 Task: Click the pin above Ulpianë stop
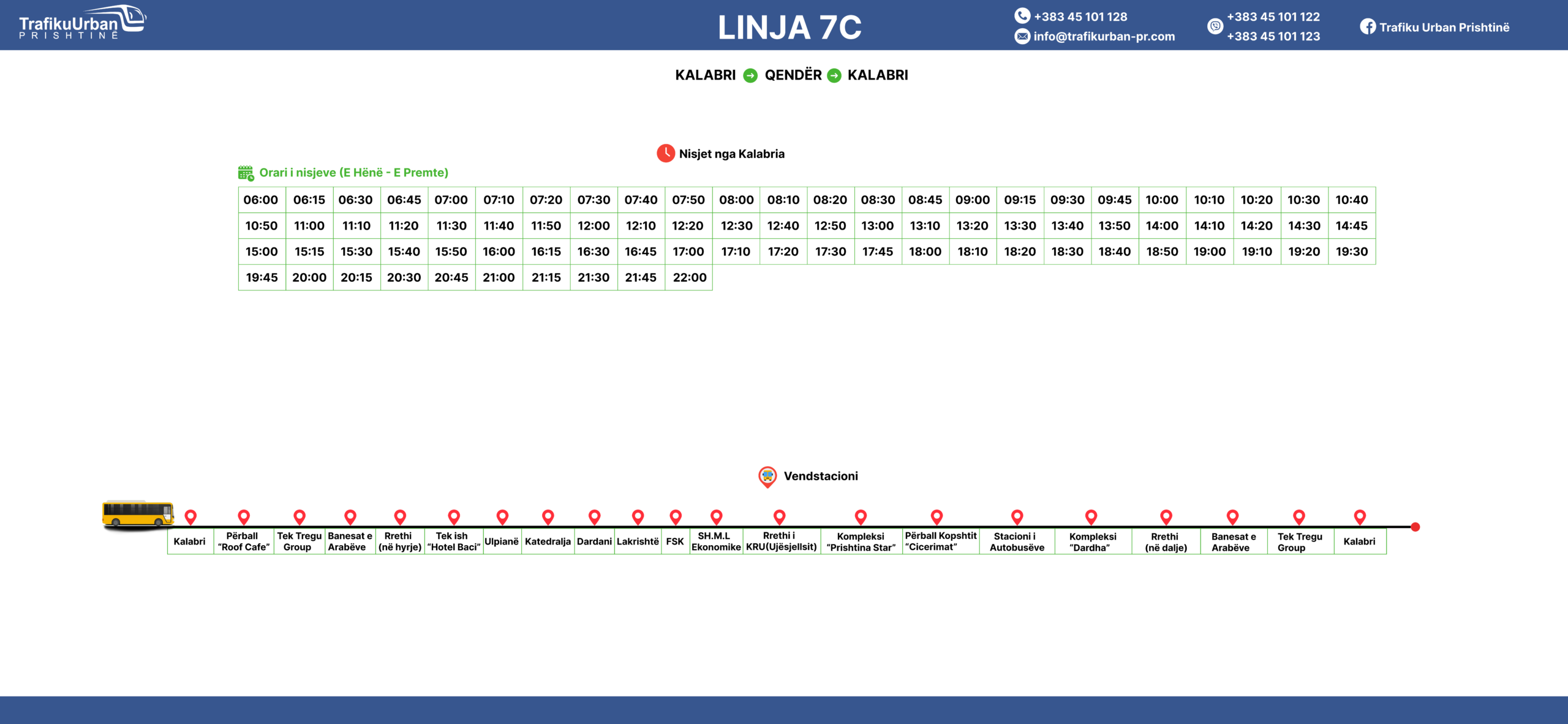(502, 517)
